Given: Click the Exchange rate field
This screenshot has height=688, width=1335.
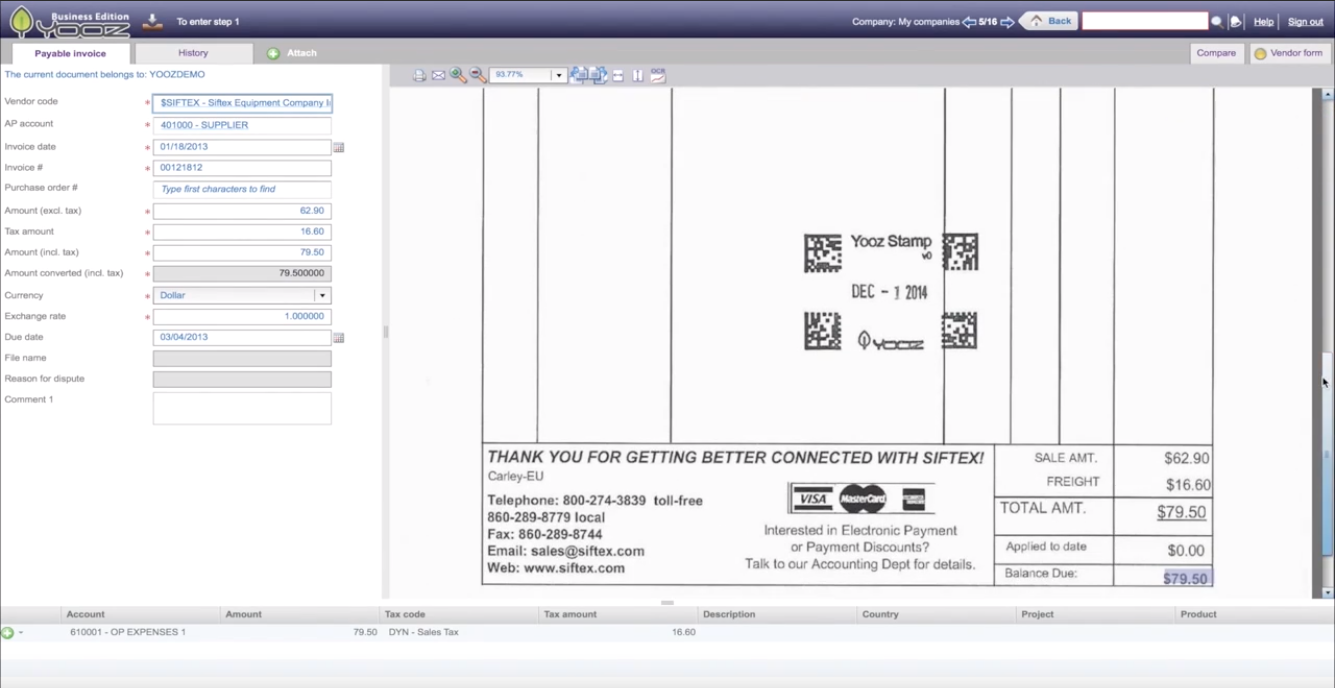Looking at the screenshot, I should point(242,317).
